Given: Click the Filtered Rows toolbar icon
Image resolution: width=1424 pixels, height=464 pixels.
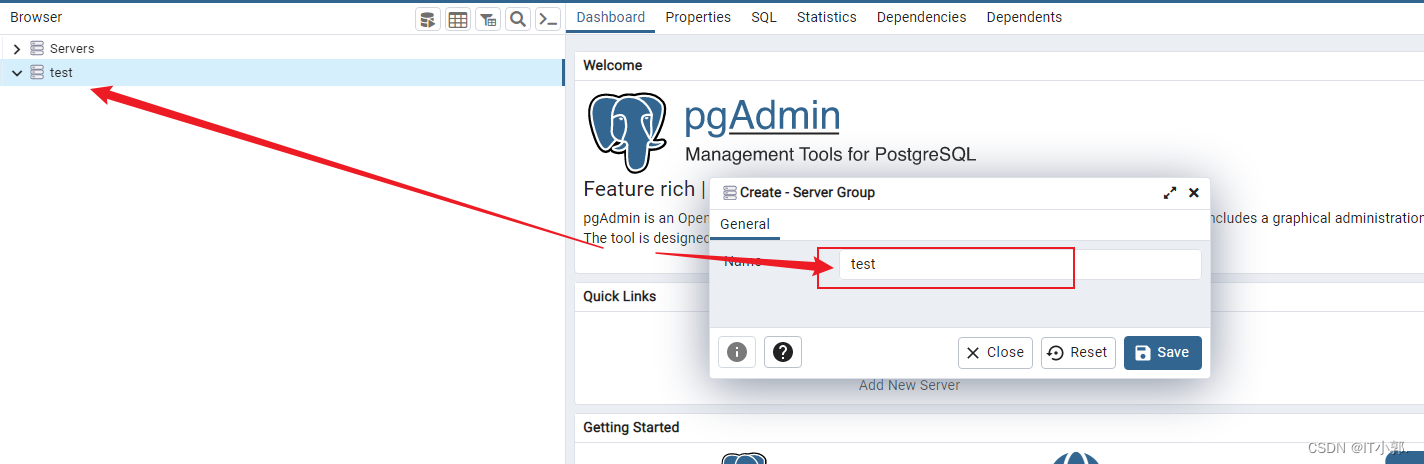Looking at the screenshot, I should [x=488, y=19].
